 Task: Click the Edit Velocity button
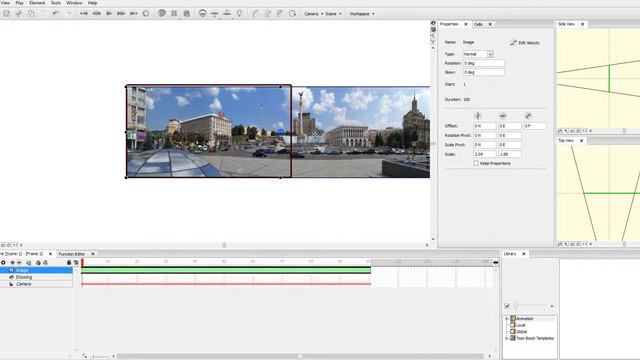point(525,43)
